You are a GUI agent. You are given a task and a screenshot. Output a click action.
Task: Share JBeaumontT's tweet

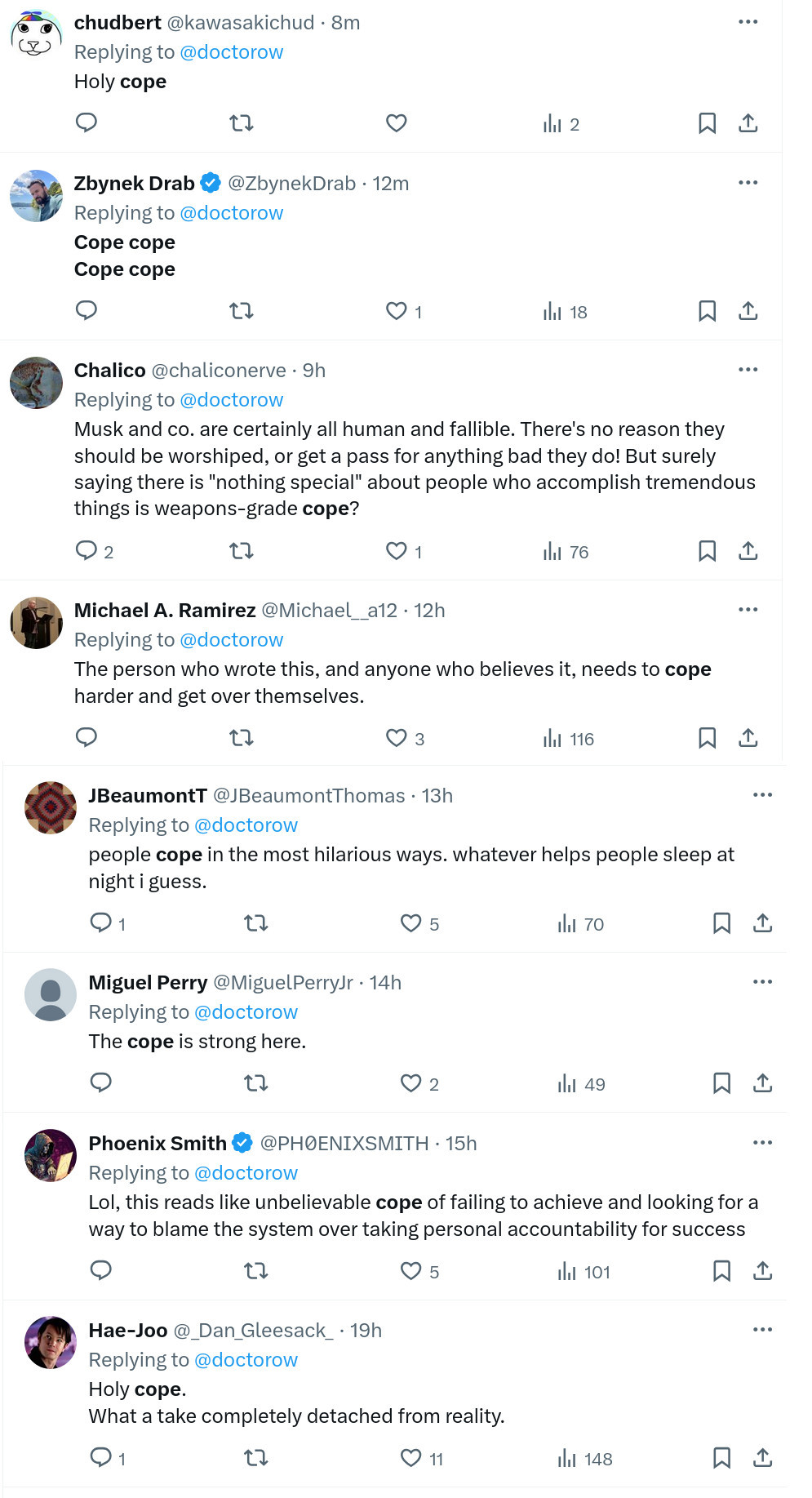763,923
